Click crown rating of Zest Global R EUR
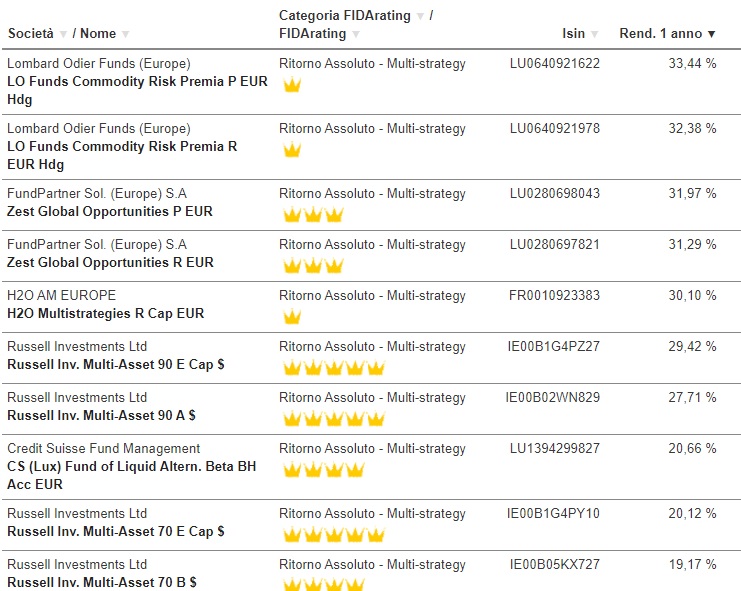 [x=313, y=266]
